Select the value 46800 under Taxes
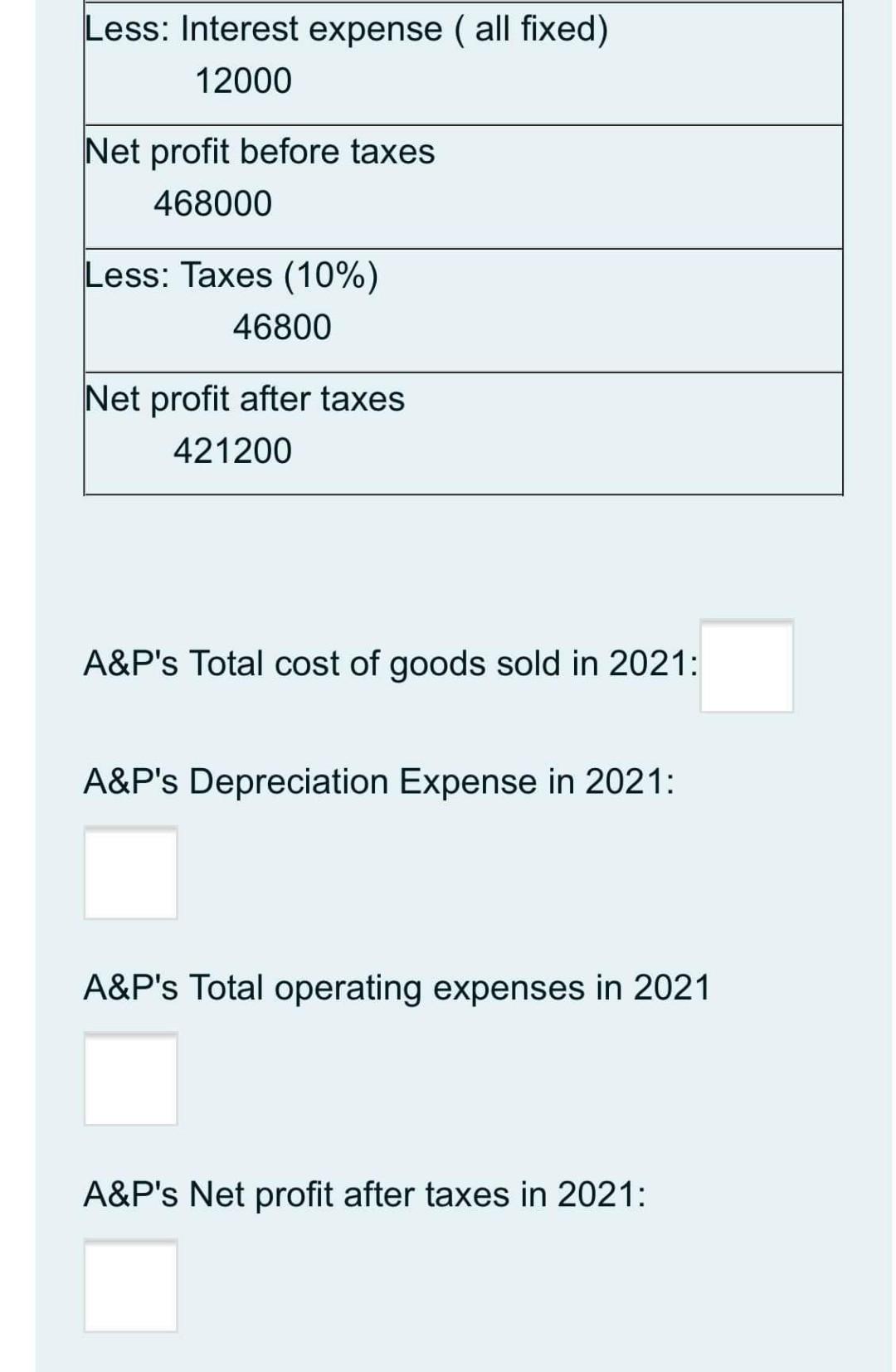896x1372 pixels. [283, 327]
